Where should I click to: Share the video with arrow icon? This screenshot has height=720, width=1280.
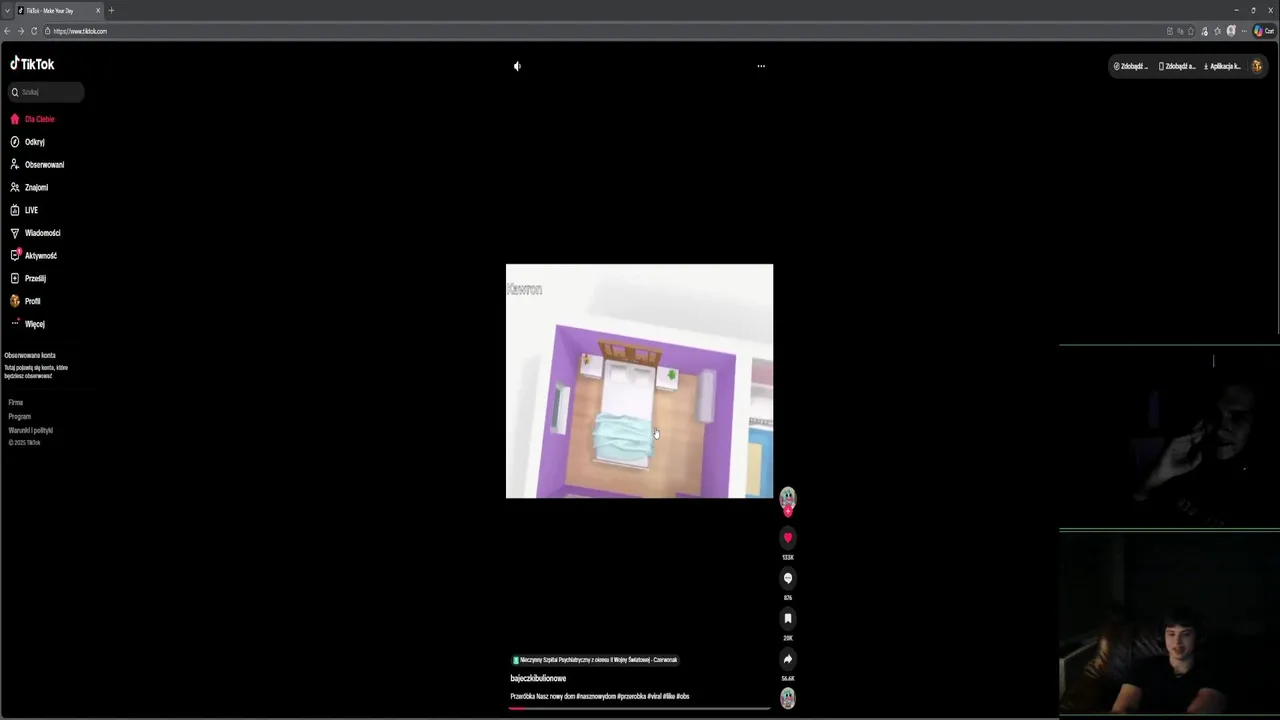[x=788, y=659]
